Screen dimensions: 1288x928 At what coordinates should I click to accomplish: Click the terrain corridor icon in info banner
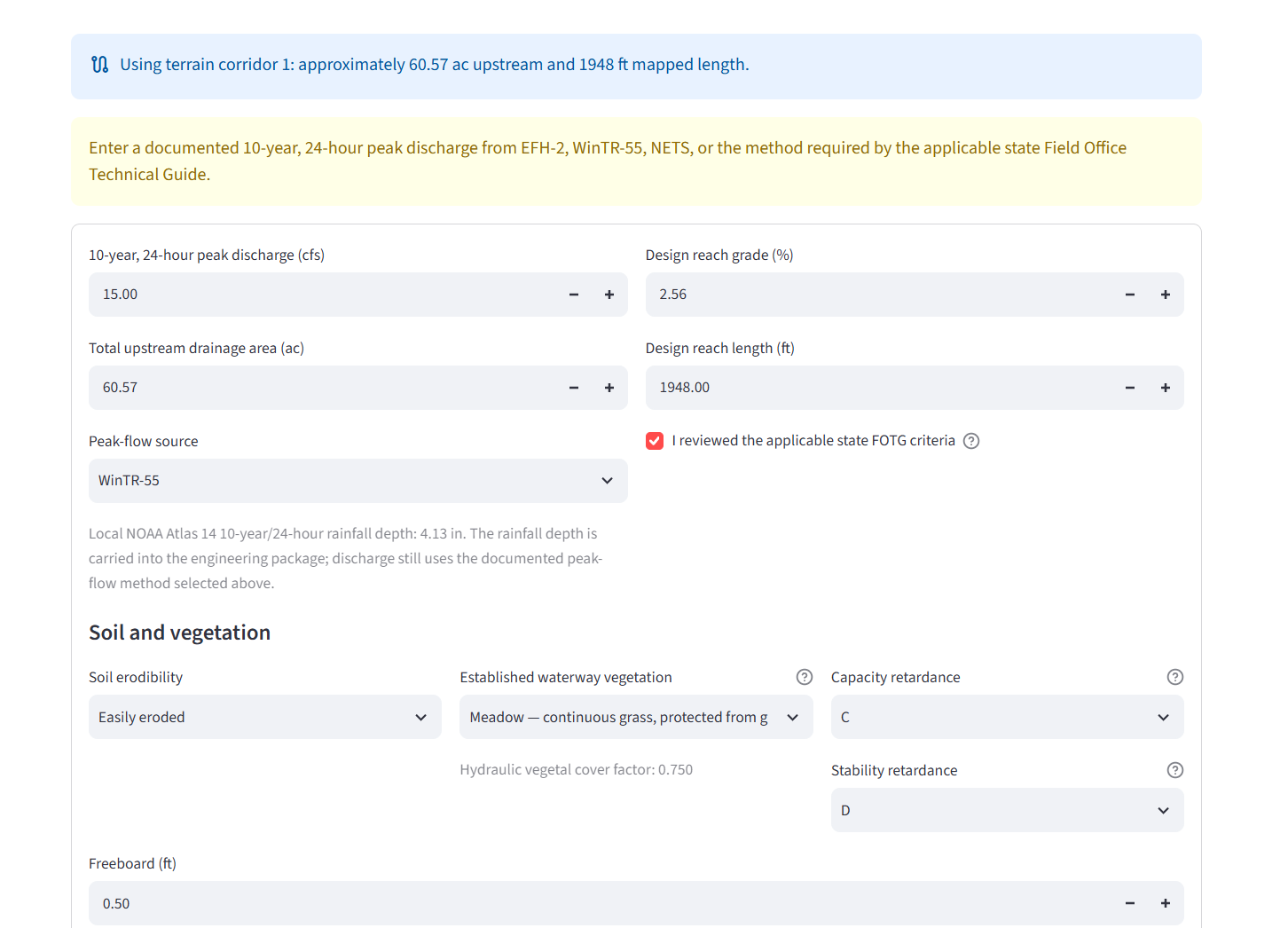tap(100, 65)
